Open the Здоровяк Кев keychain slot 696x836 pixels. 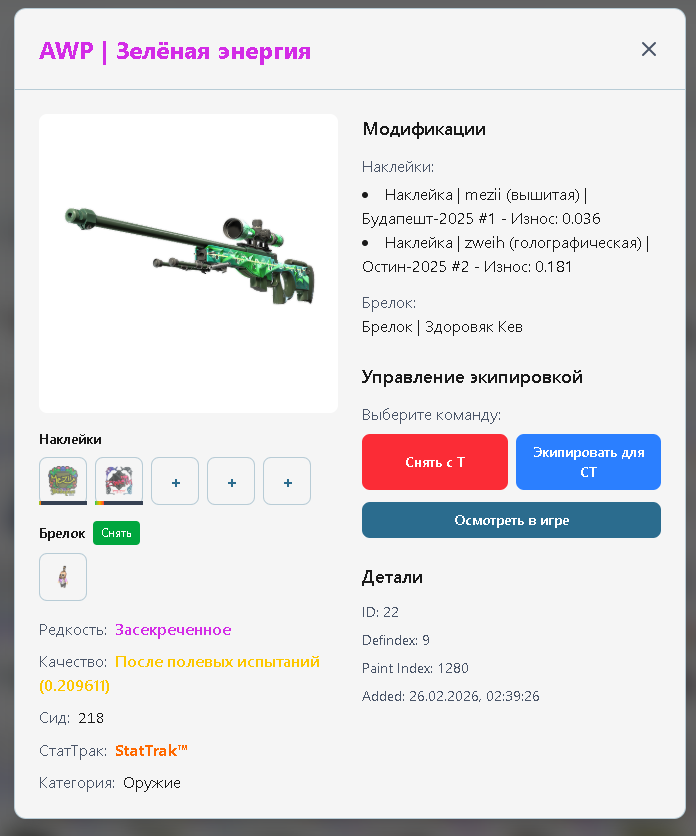63,577
